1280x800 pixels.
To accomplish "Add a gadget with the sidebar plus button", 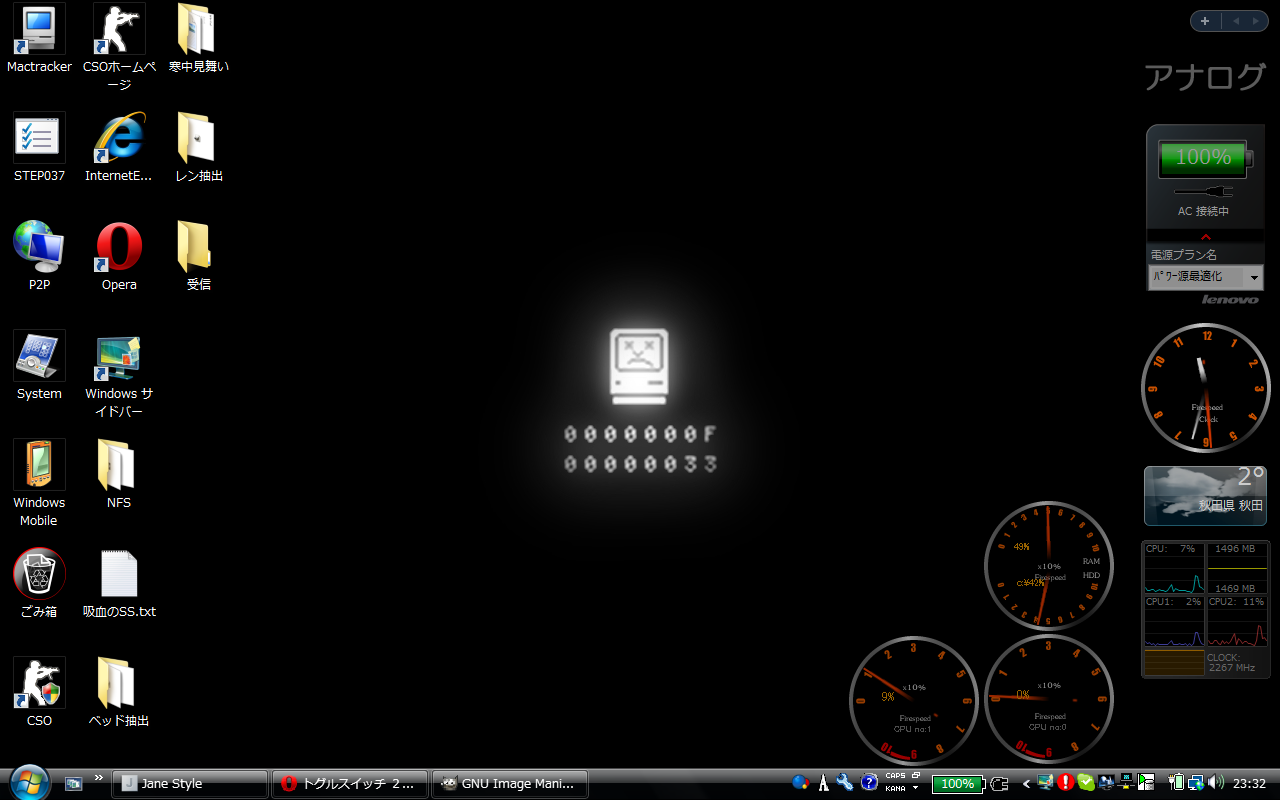I will coord(1205,21).
